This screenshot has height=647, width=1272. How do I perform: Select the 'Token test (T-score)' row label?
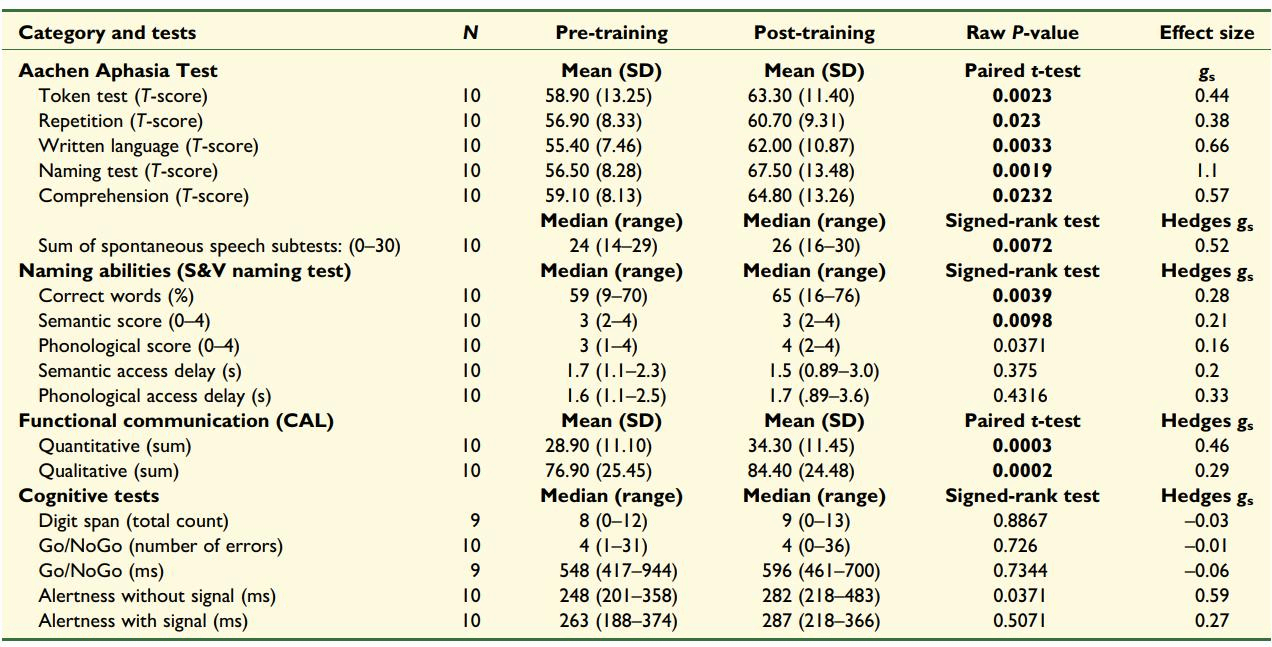pyautogui.click(x=123, y=96)
